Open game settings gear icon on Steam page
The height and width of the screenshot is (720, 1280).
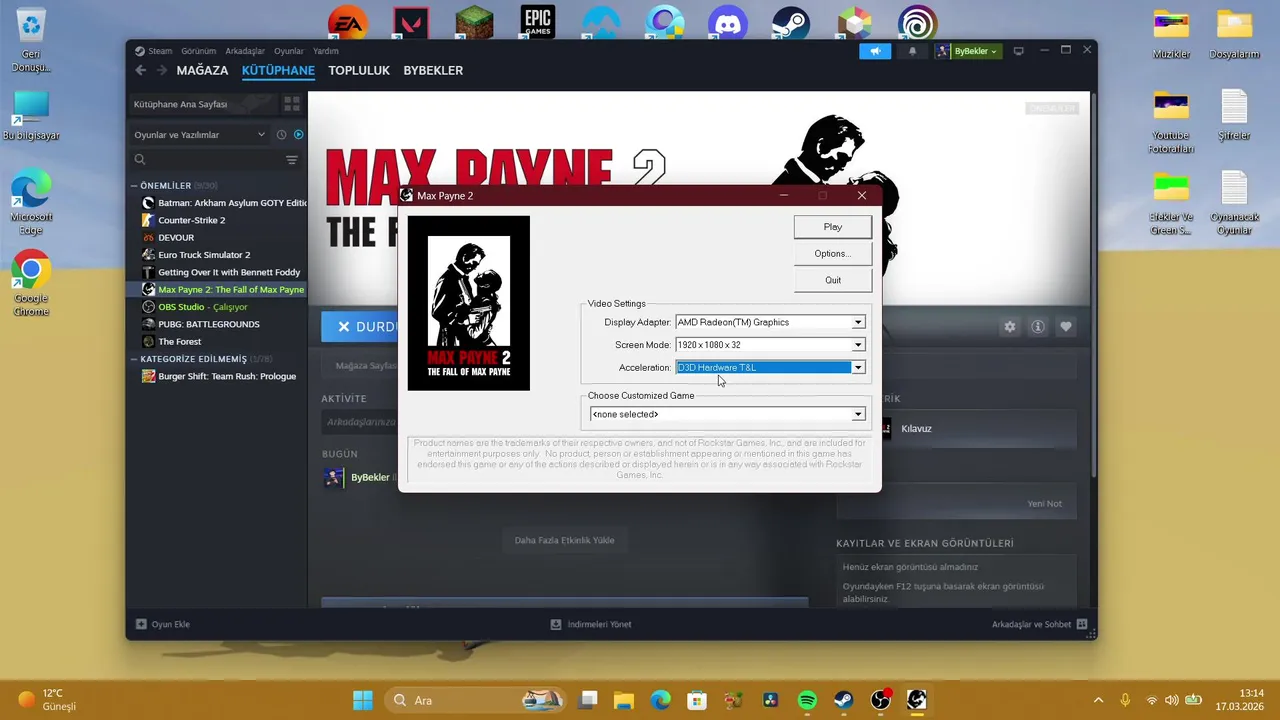pyautogui.click(x=1010, y=327)
